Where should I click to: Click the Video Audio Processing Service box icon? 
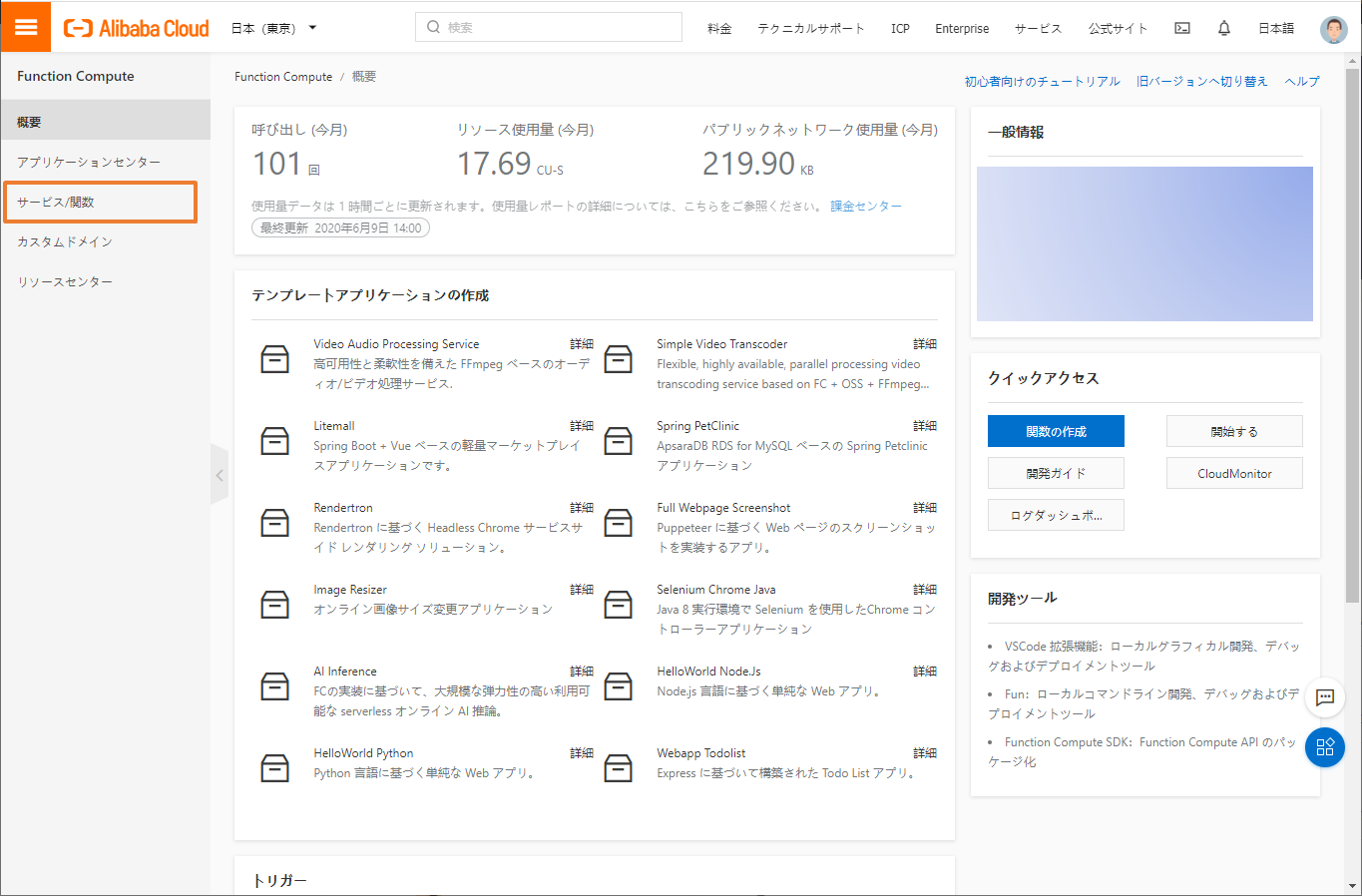point(274,359)
